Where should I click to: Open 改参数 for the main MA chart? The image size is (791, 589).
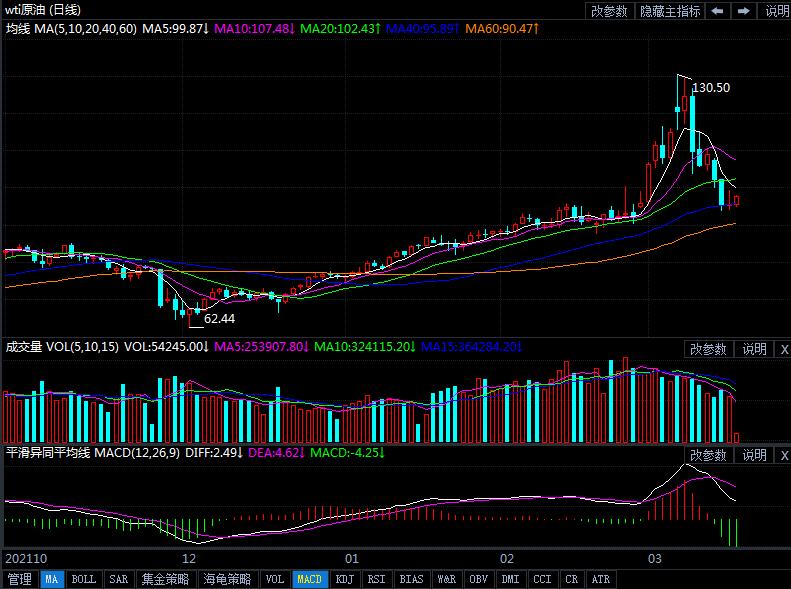point(609,11)
